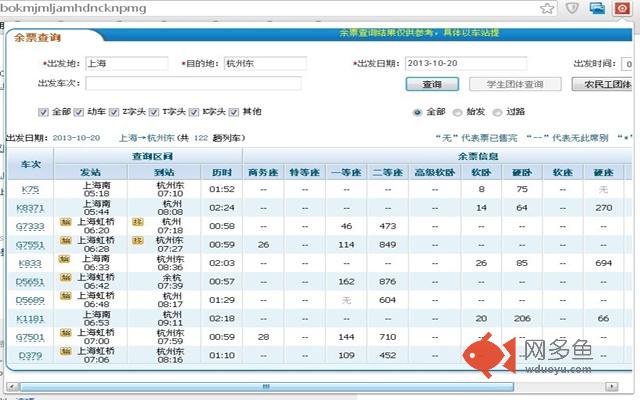640x400 pixels.
Task: Open train D5651 link
Action: coord(30,282)
